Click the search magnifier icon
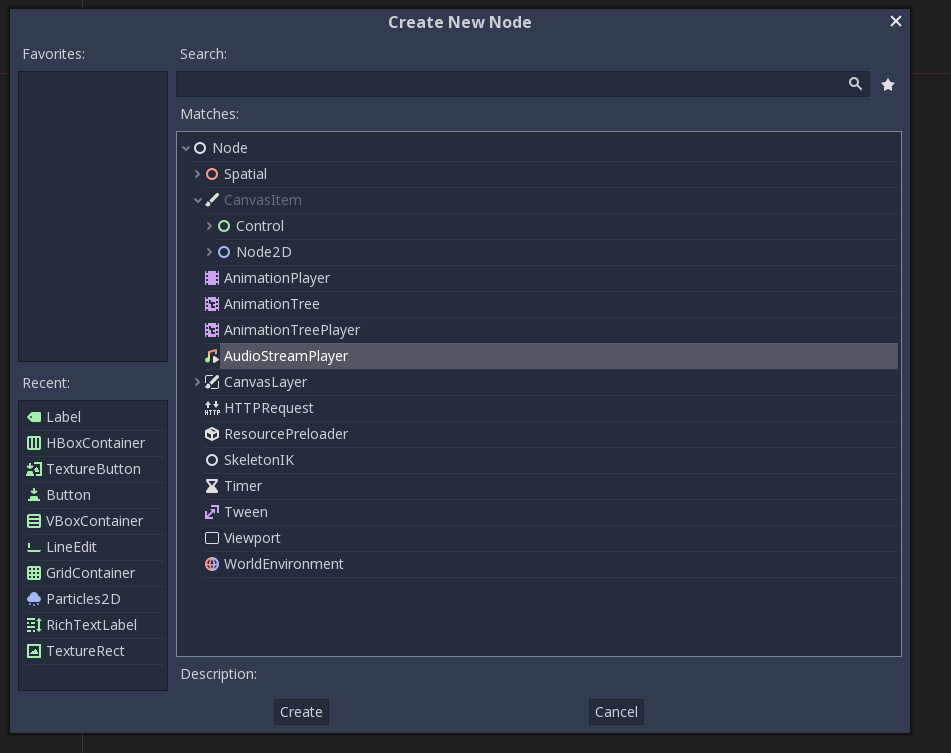The height and width of the screenshot is (753, 951). [855, 84]
